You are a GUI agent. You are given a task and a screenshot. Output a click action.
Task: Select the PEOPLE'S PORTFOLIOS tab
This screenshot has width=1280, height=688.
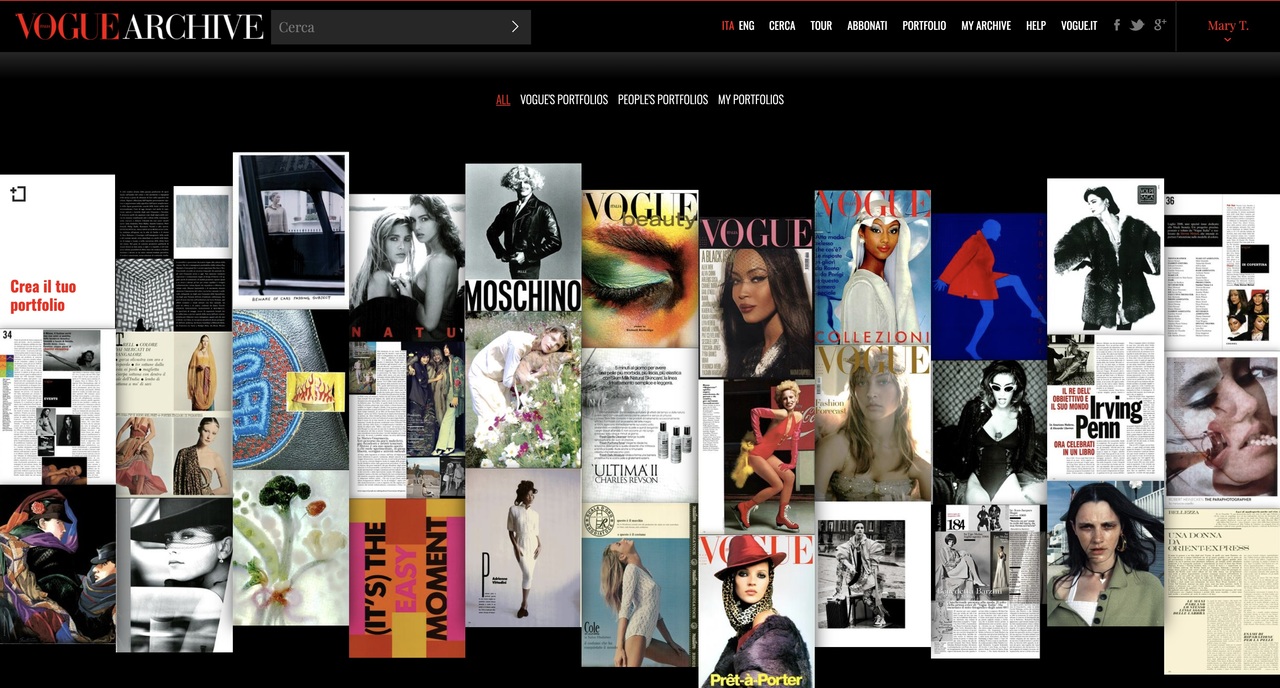pos(663,100)
